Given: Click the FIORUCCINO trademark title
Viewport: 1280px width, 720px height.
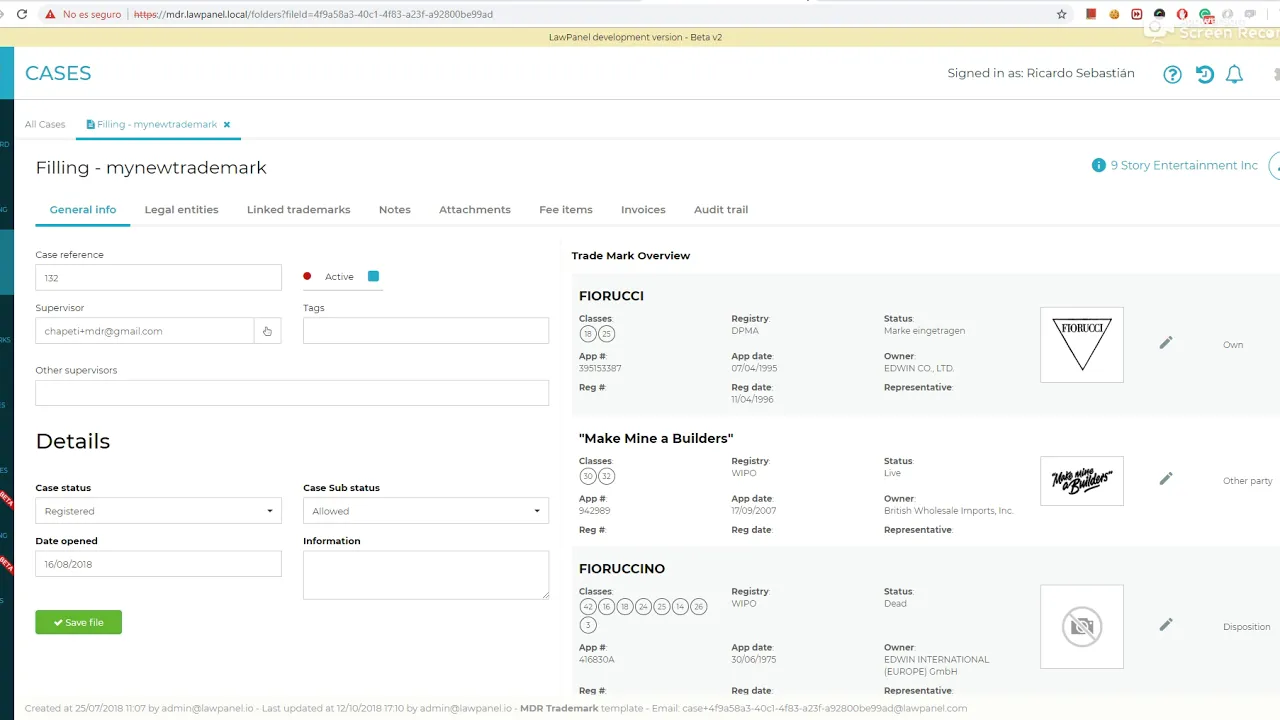Looking at the screenshot, I should click(622, 569).
